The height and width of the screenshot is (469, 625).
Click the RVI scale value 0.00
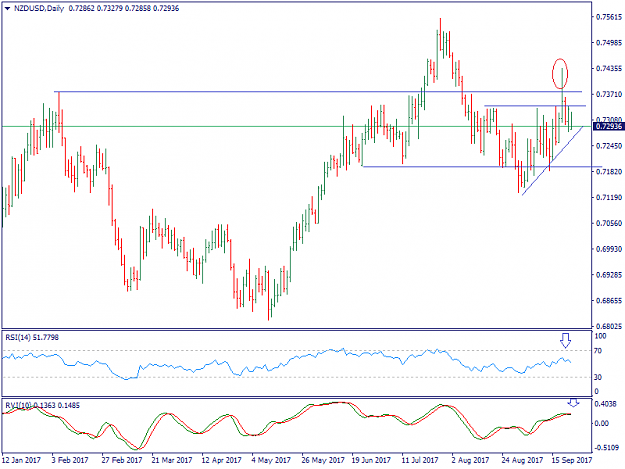click(601, 424)
